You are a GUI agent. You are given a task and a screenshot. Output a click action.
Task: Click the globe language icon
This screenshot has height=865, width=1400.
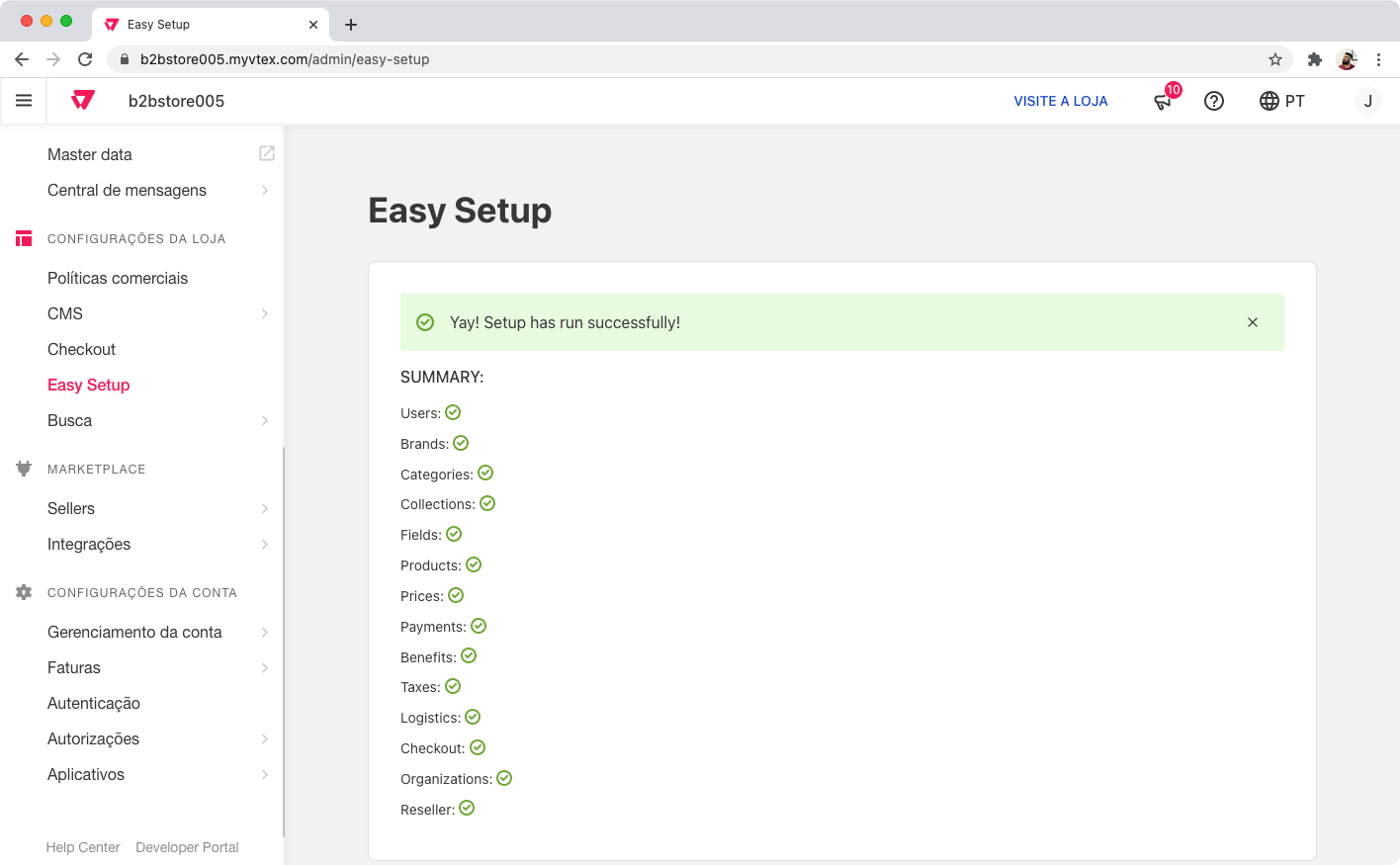point(1269,101)
